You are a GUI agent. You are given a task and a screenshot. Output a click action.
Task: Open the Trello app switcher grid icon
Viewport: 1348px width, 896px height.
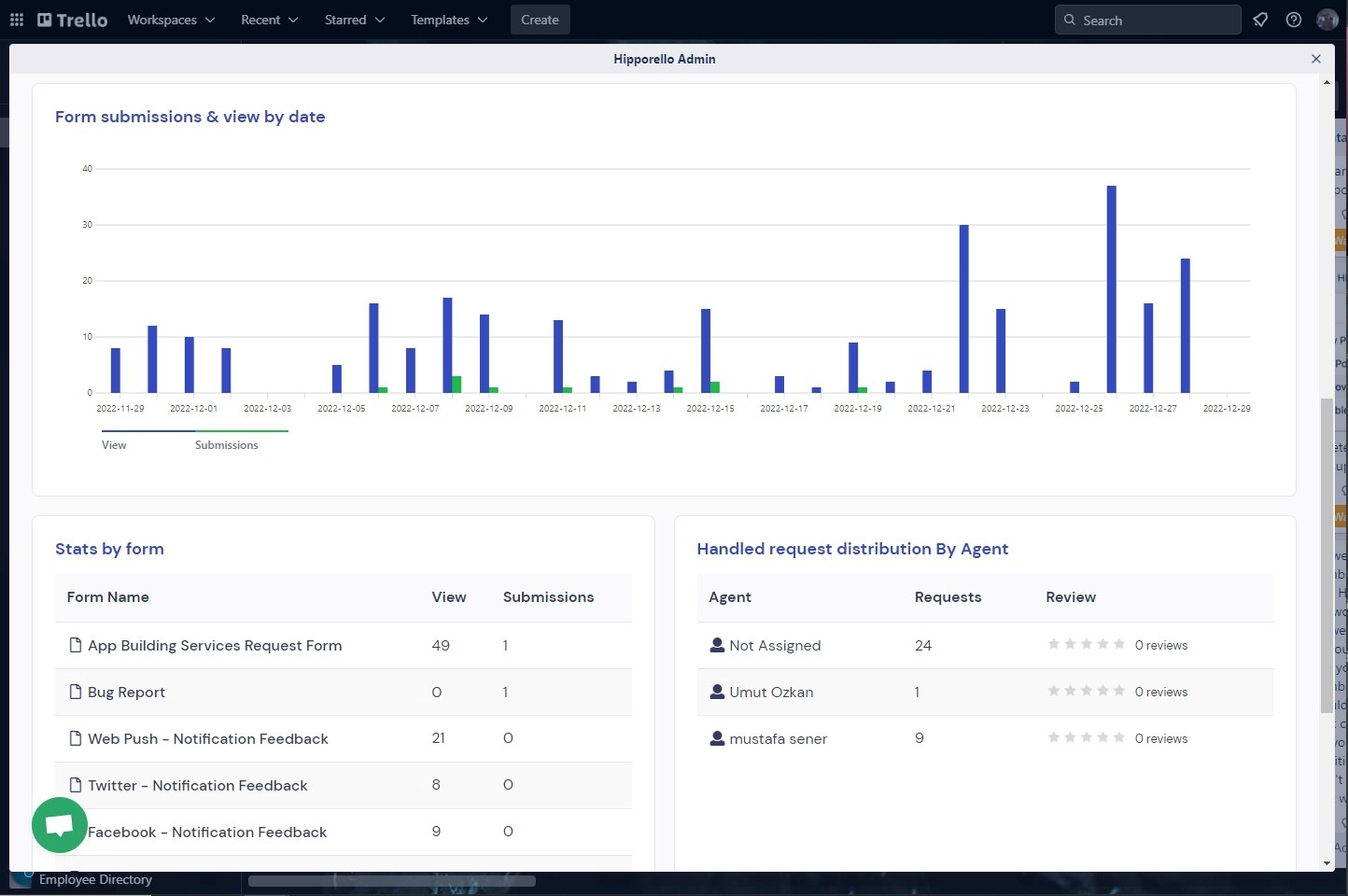(17, 20)
